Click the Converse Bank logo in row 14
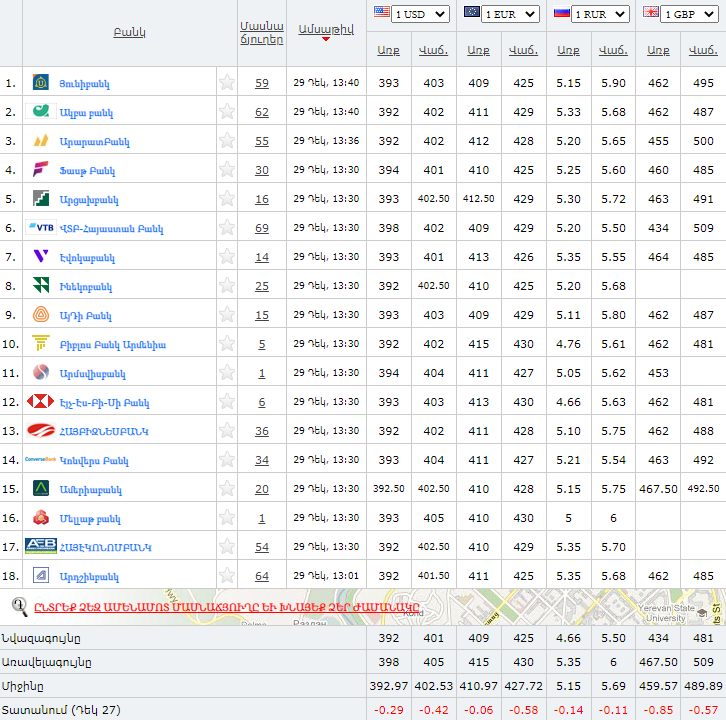This screenshot has width=726, height=720. [40, 459]
